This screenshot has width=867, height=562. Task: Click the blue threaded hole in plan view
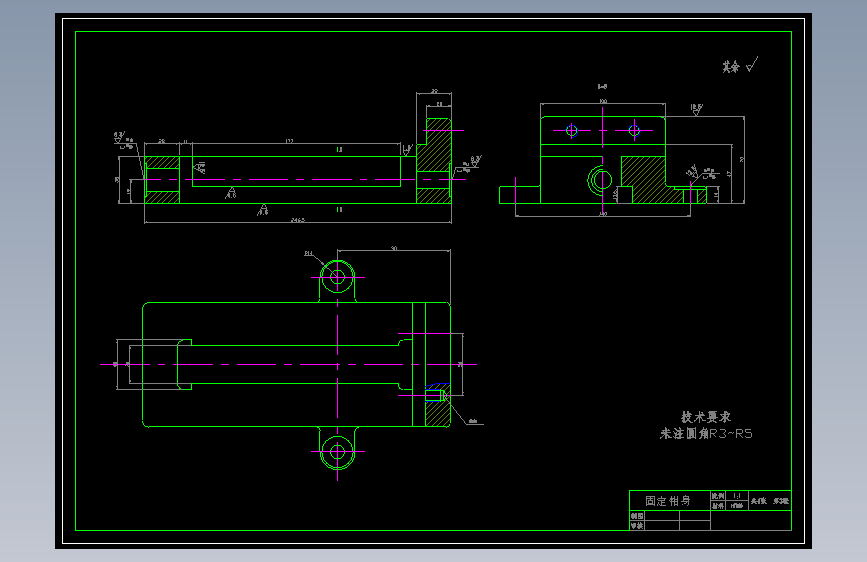(x=435, y=396)
